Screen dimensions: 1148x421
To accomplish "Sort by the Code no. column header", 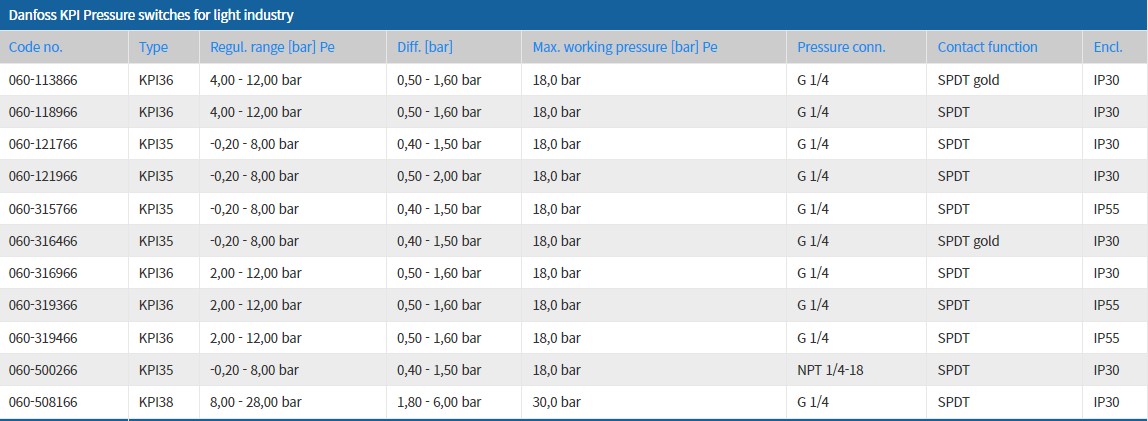I will 36,47.
